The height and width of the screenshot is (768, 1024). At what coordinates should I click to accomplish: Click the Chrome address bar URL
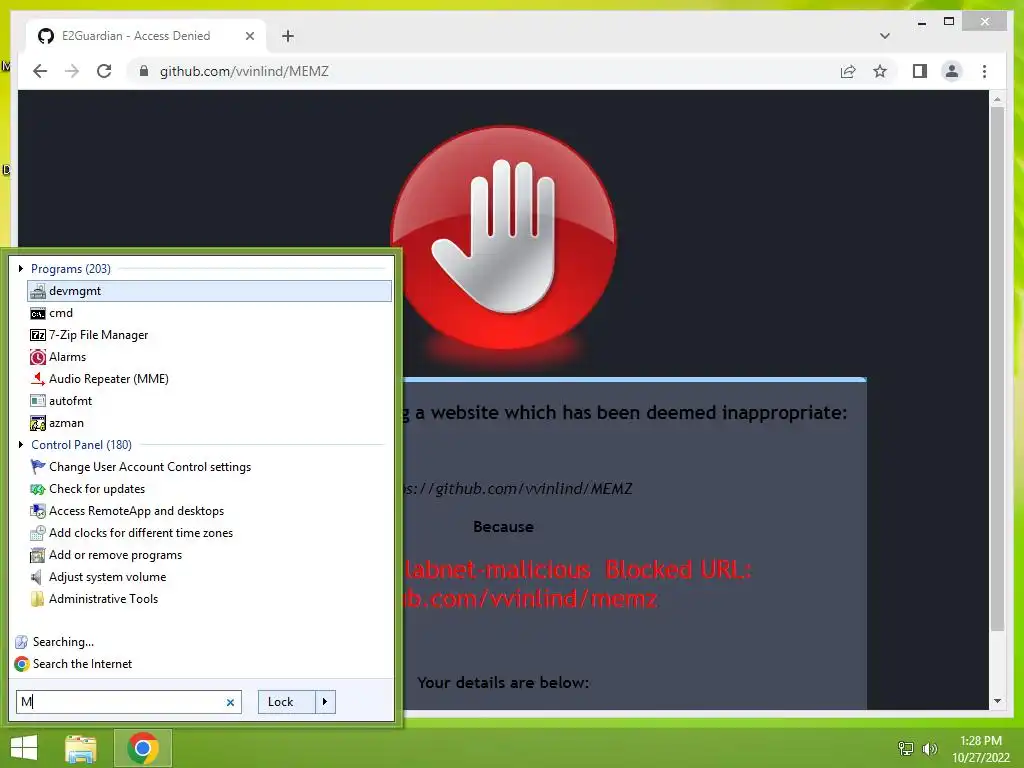pyautogui.click(x=244, y=71)
